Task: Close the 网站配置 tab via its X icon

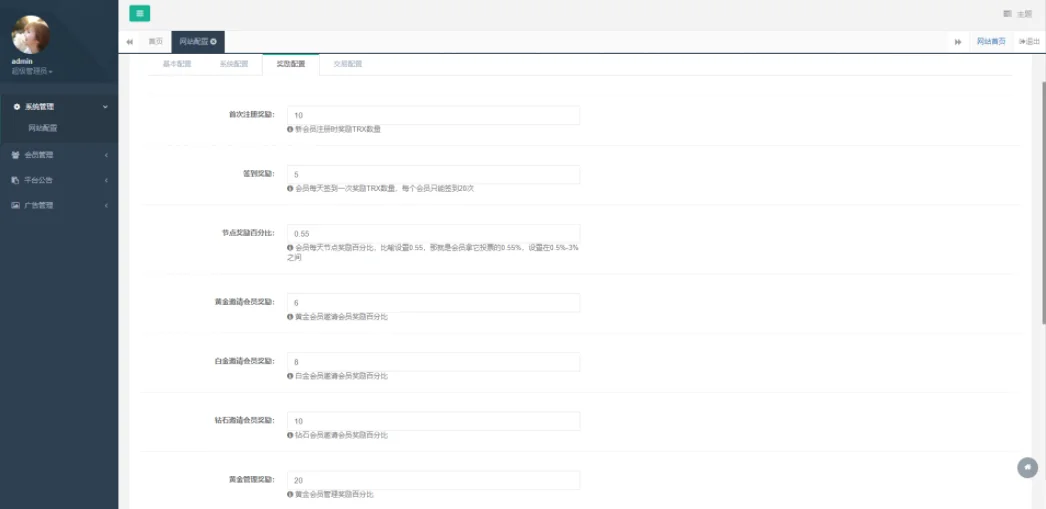Action: tap(214, 41)
